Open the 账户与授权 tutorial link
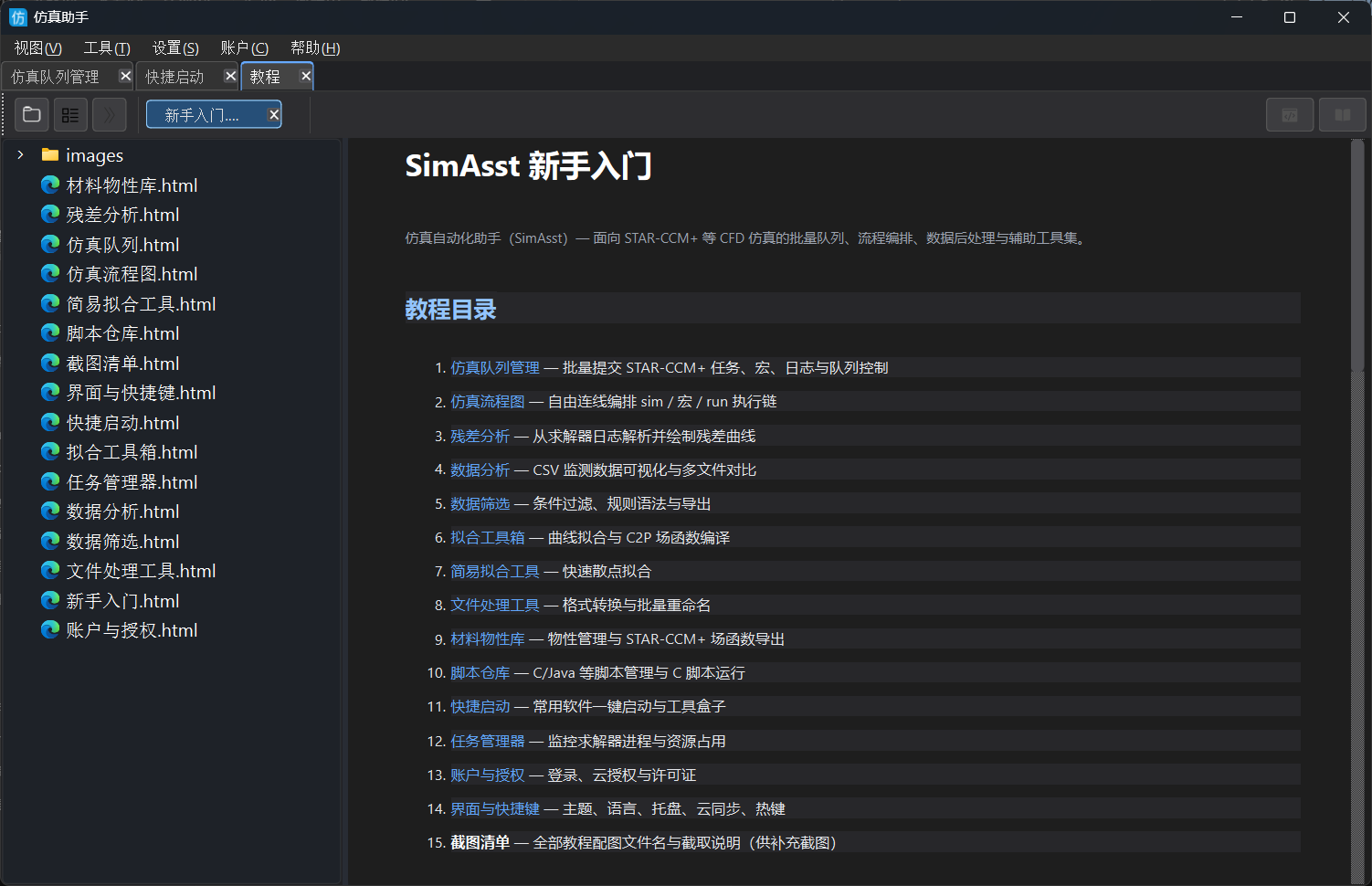 pyautogui.click(x=488, y=775)
